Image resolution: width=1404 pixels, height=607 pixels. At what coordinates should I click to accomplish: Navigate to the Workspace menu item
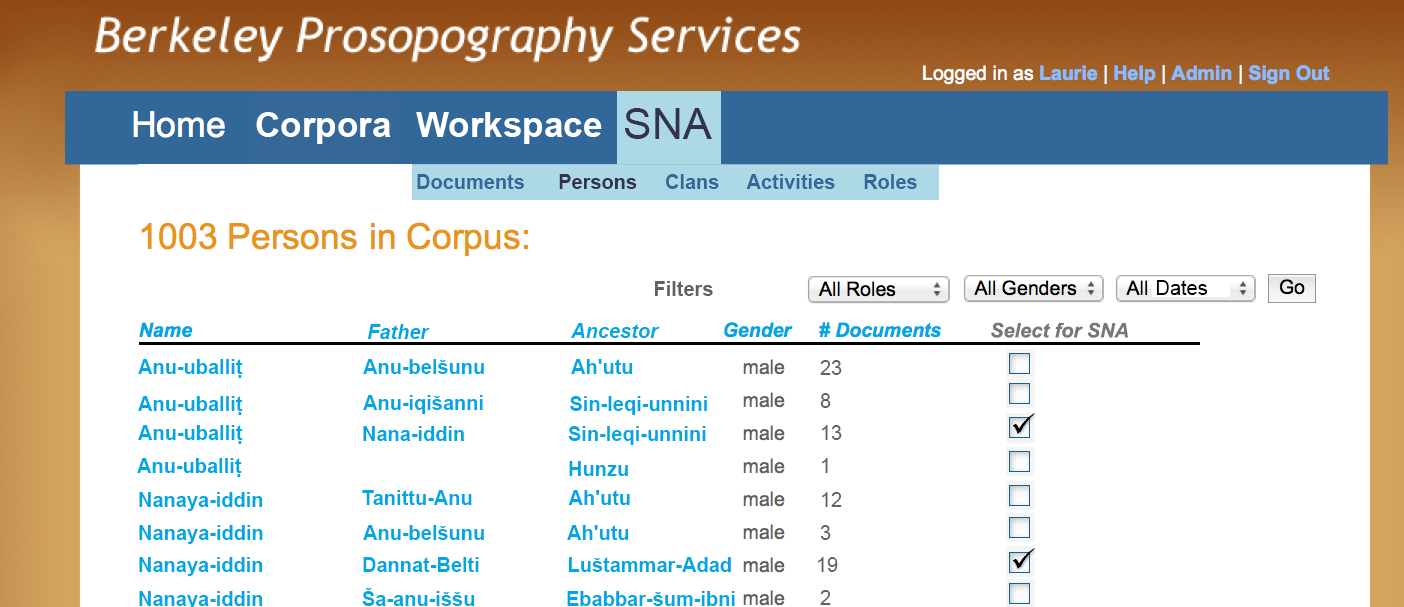[x=509, y=125]
